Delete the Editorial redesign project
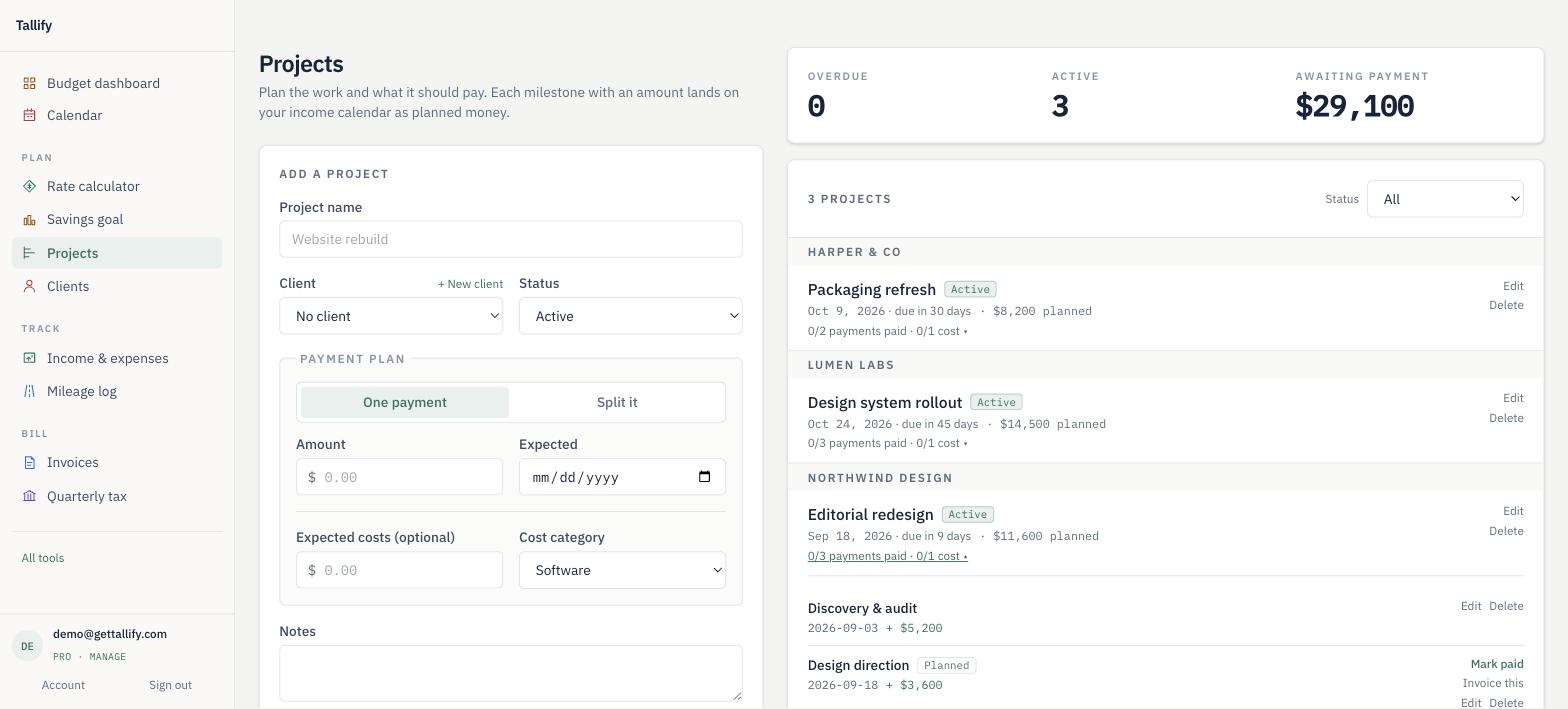This screenshot has height=709, width=1568. (1506, 531)
